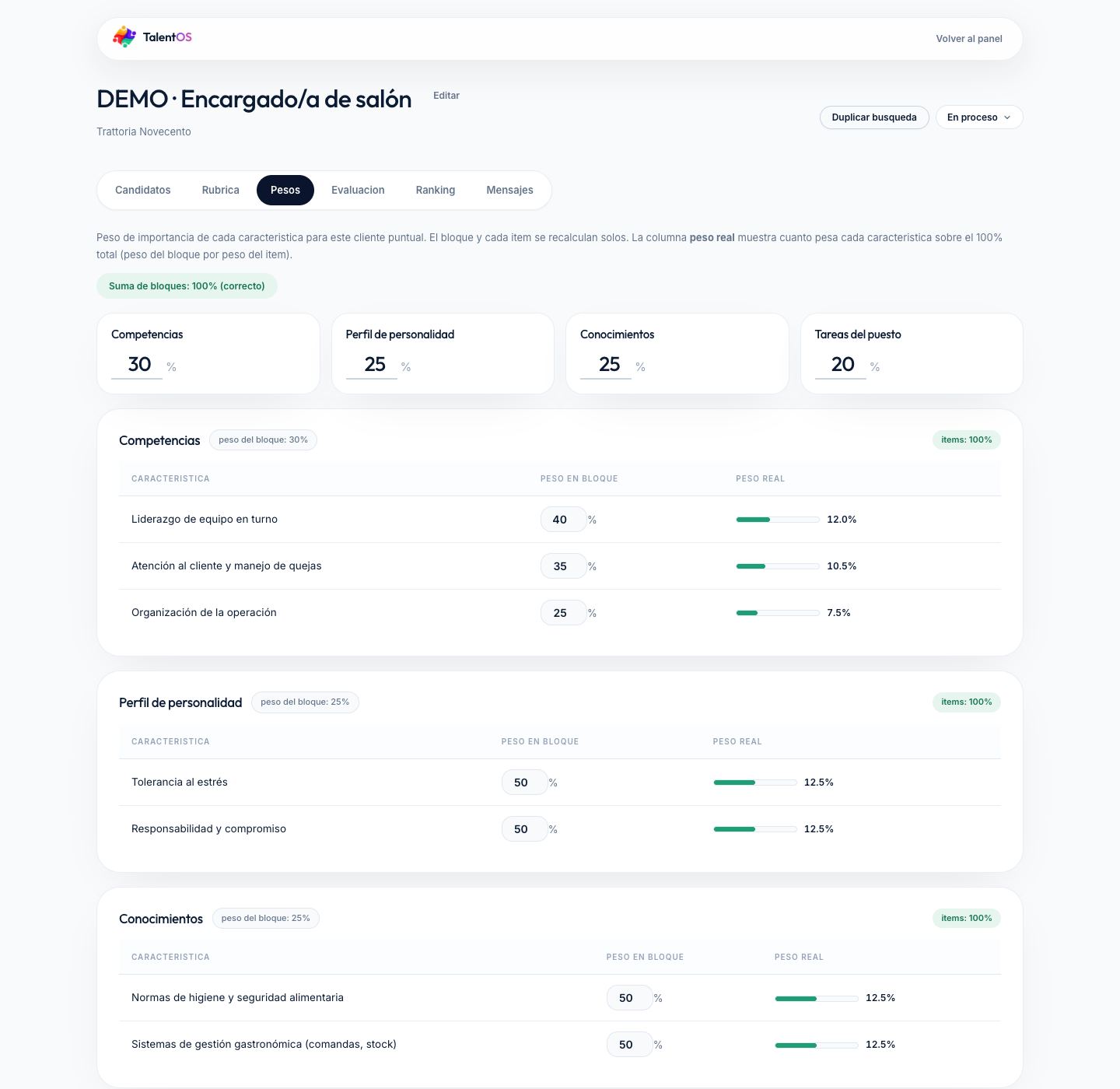Viewport: 1120px width, 1089px height.
Task: Open the Ranking tab
Action: click(x=436, y=190)
